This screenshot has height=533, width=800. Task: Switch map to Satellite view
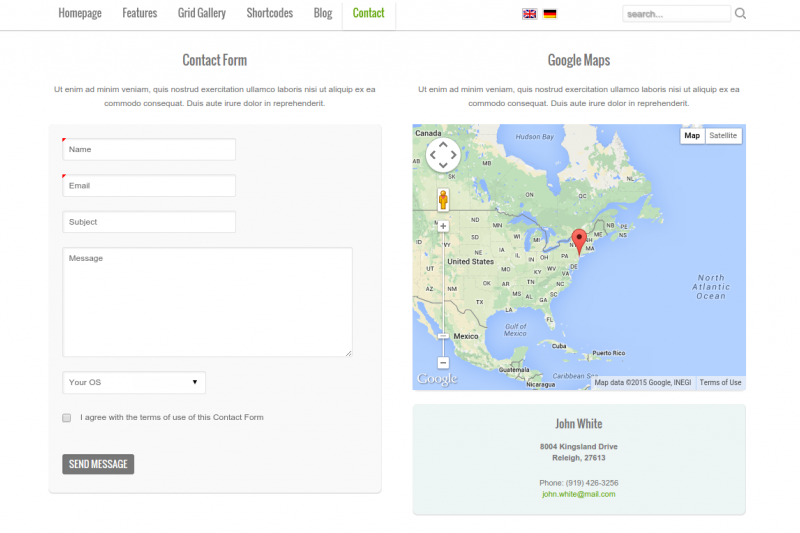tap(723, 136)
